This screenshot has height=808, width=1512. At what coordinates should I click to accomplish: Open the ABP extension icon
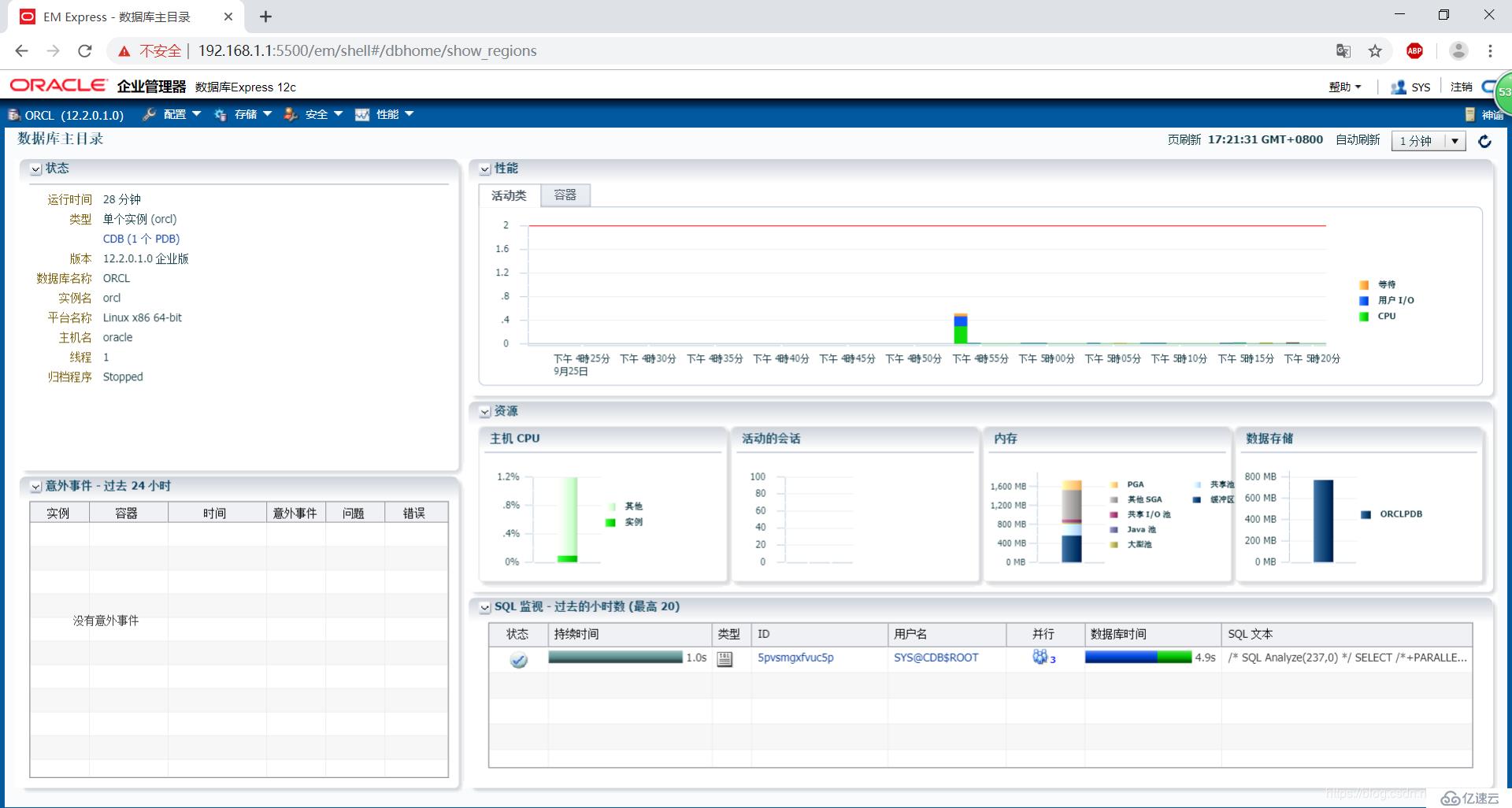(x=1414, y=51)
